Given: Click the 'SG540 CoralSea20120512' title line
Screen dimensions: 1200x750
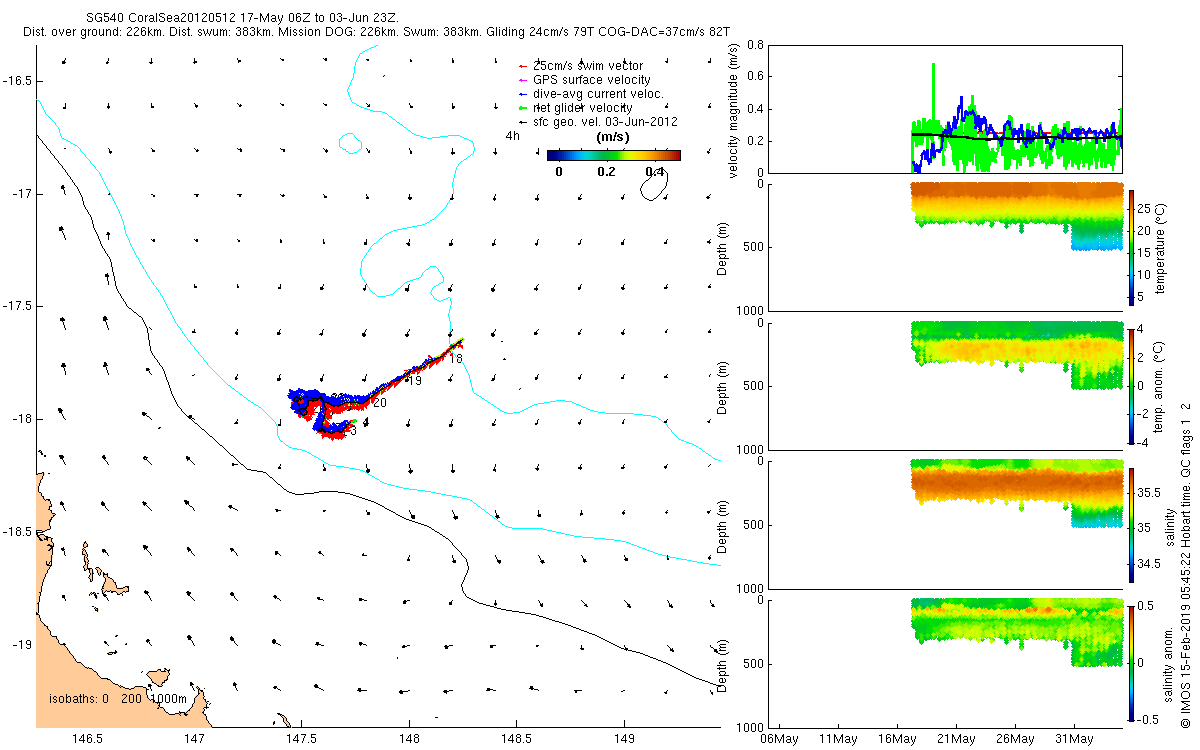Looking at the screenshot, I should coord(243,18).
